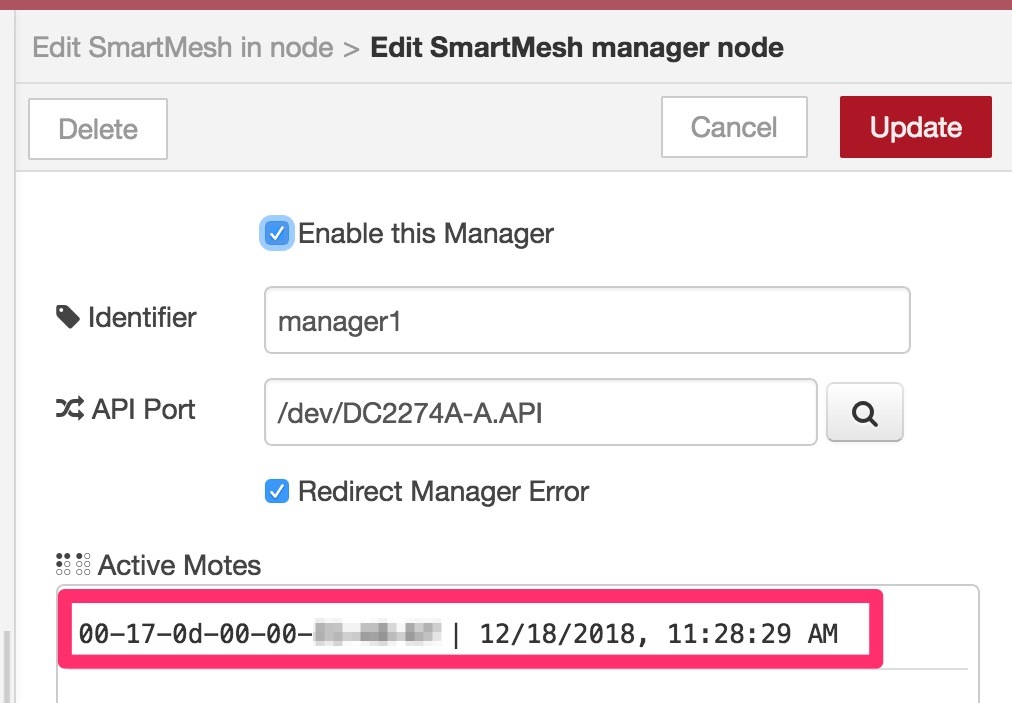Image resolution: width=1012 pixels, height=703 pixels.
Task: Toggle the Enable this Manager checkbox
Action: pos(277,233)
